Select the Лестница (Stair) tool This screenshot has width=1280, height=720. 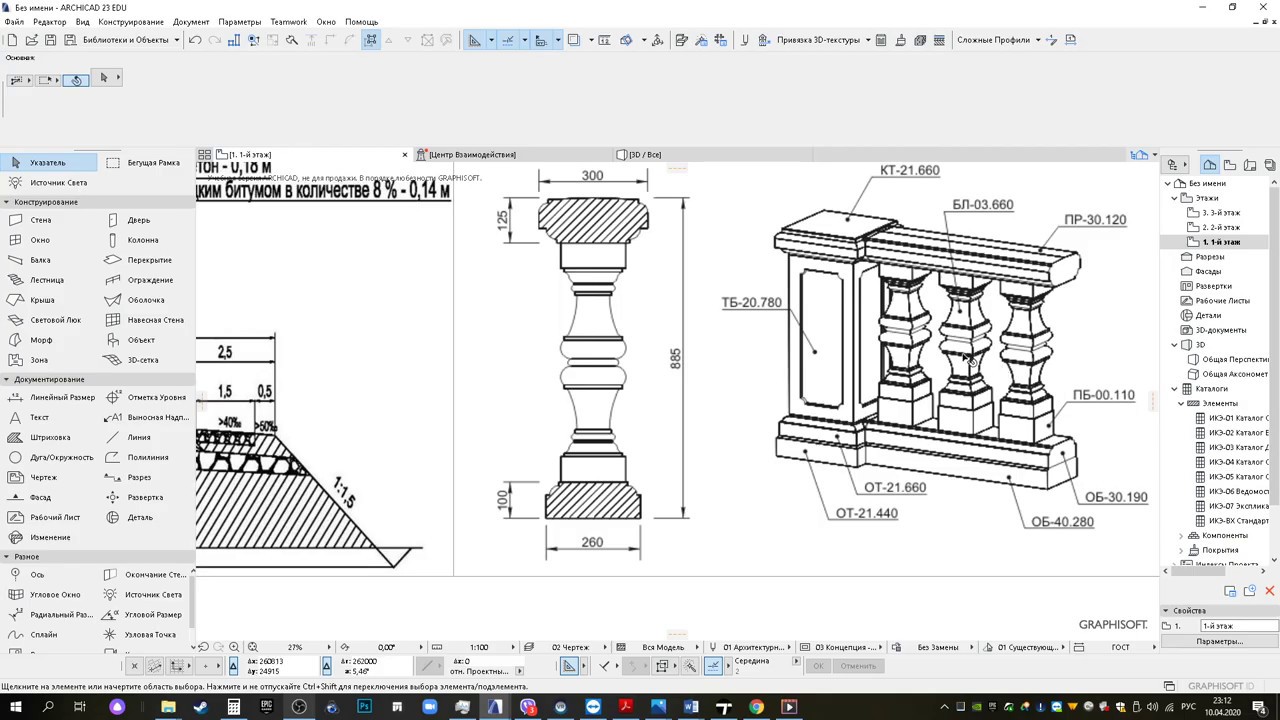[x=48, y=280]
